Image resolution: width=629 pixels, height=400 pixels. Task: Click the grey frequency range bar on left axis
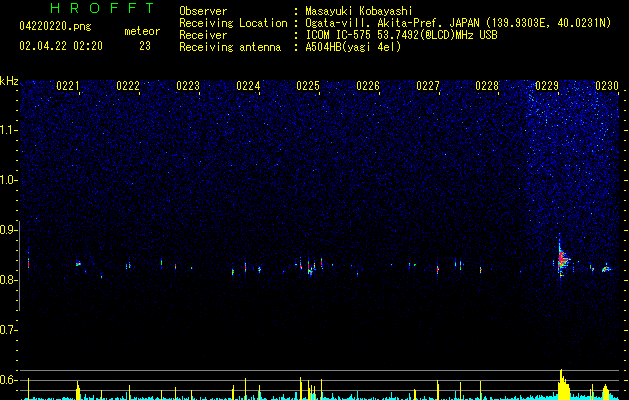[x=19, y=266]
